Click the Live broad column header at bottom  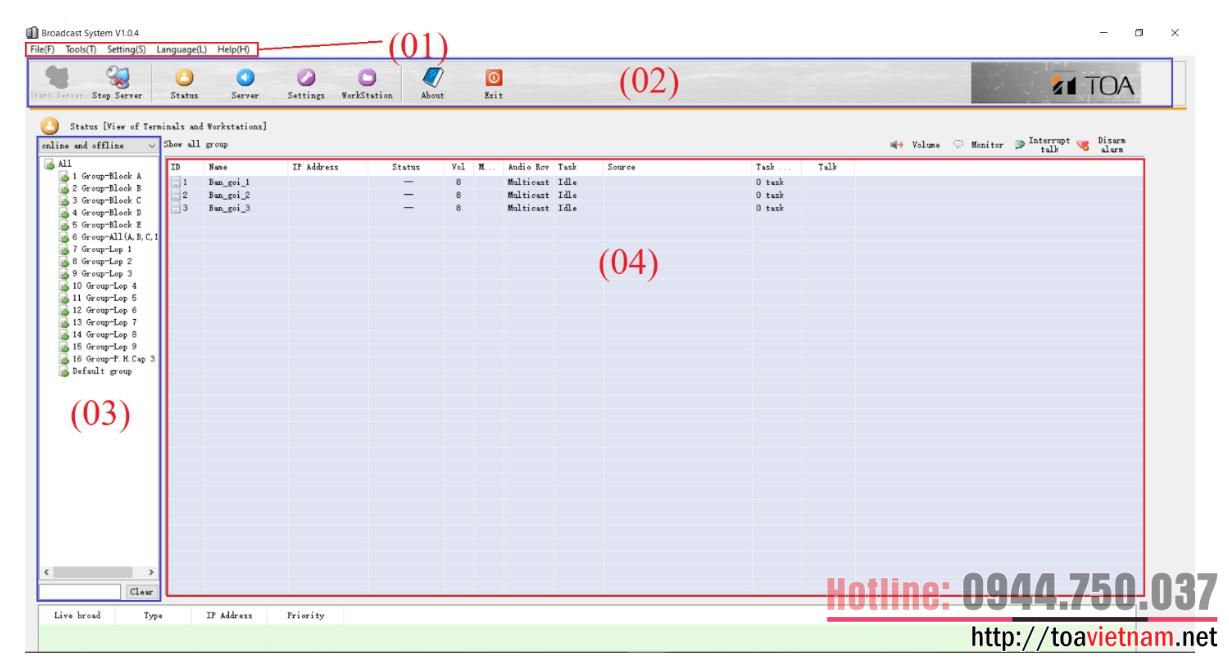coord(77,616)
